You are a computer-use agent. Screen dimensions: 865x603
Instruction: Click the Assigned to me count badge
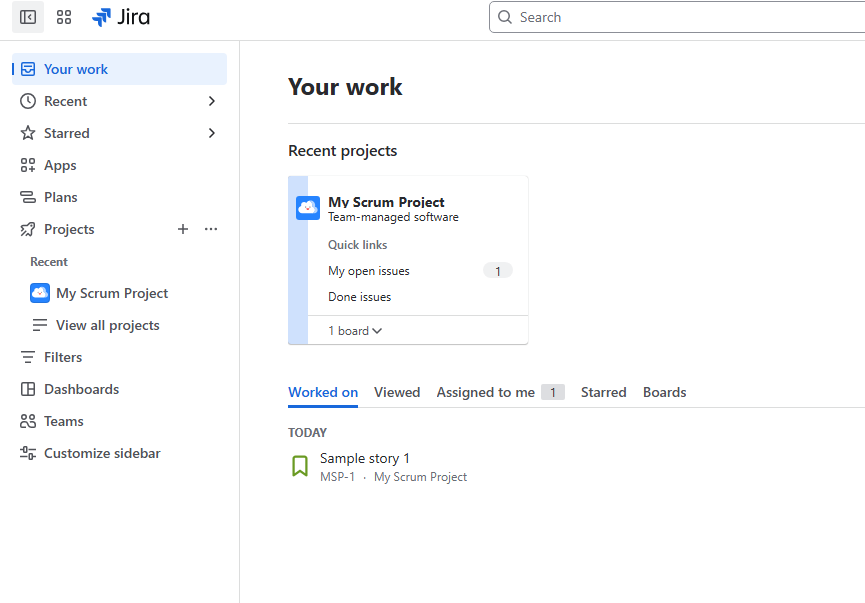553,392
